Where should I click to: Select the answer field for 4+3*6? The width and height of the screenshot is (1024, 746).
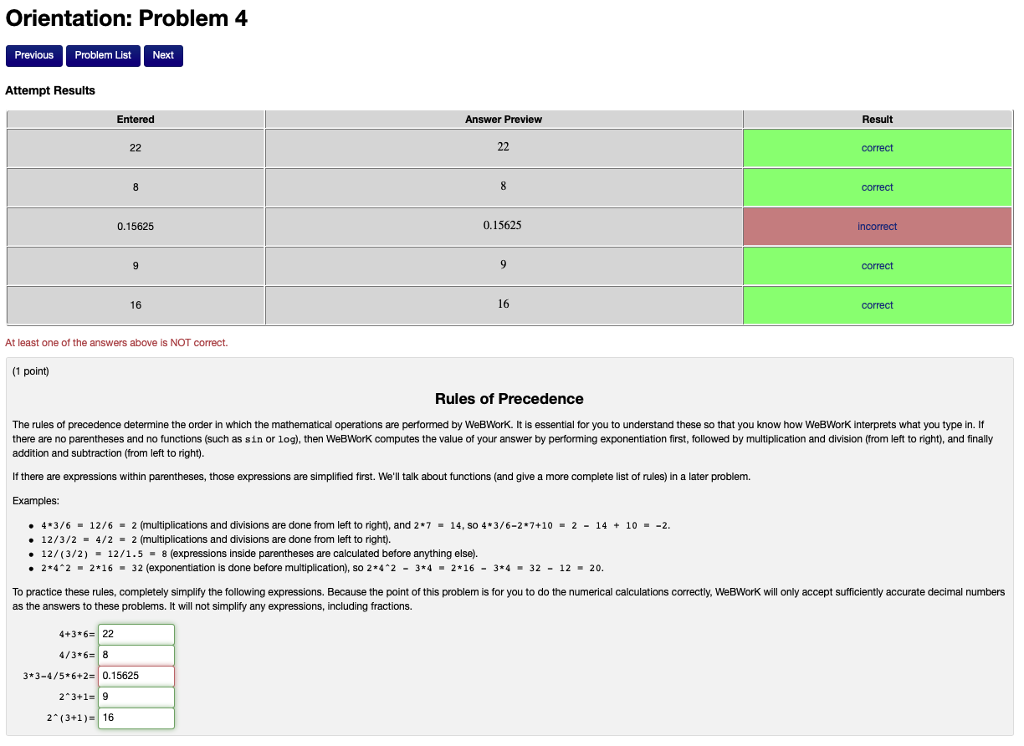[135, 633]
